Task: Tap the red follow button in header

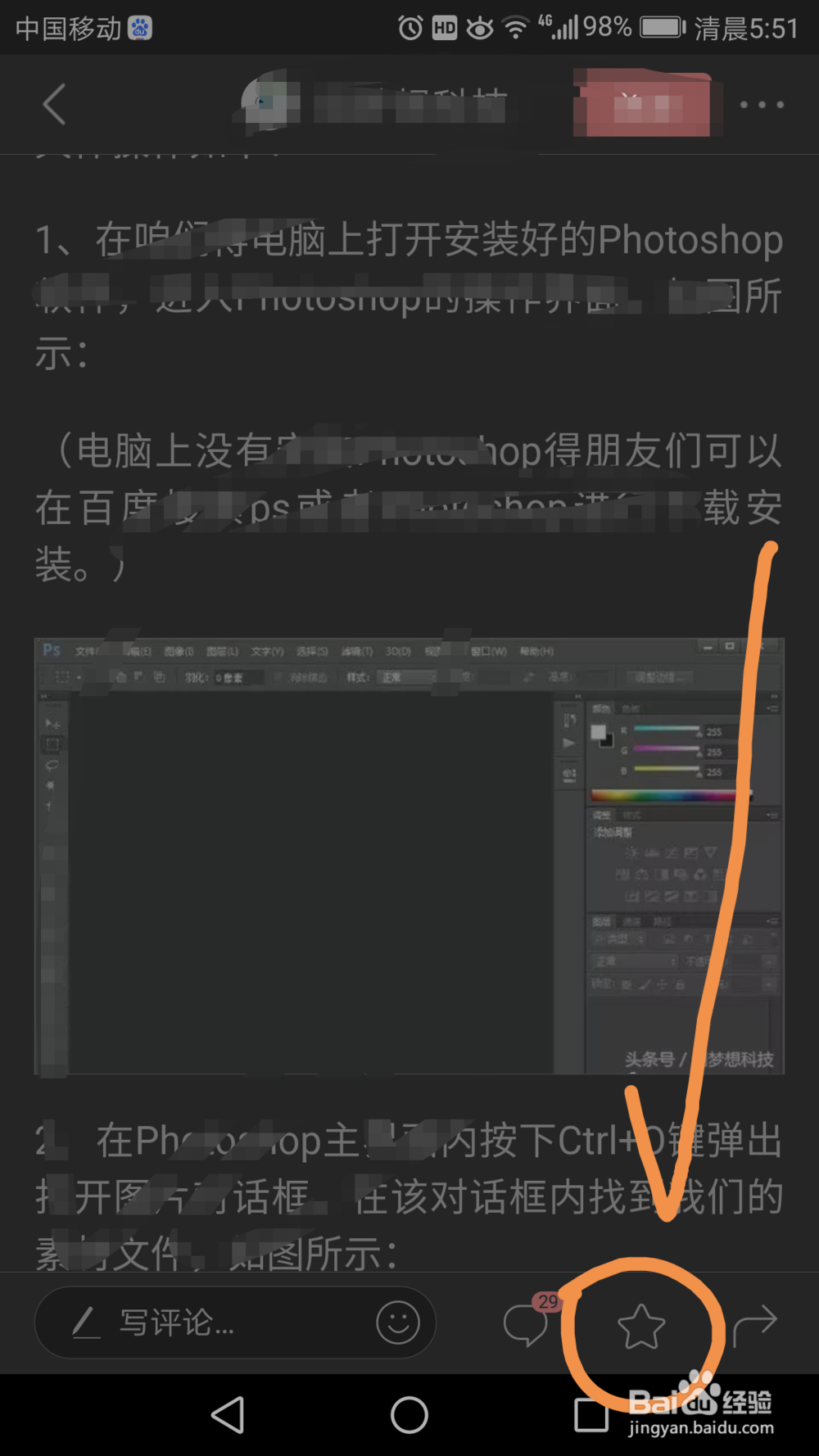Action: (642, 104)
